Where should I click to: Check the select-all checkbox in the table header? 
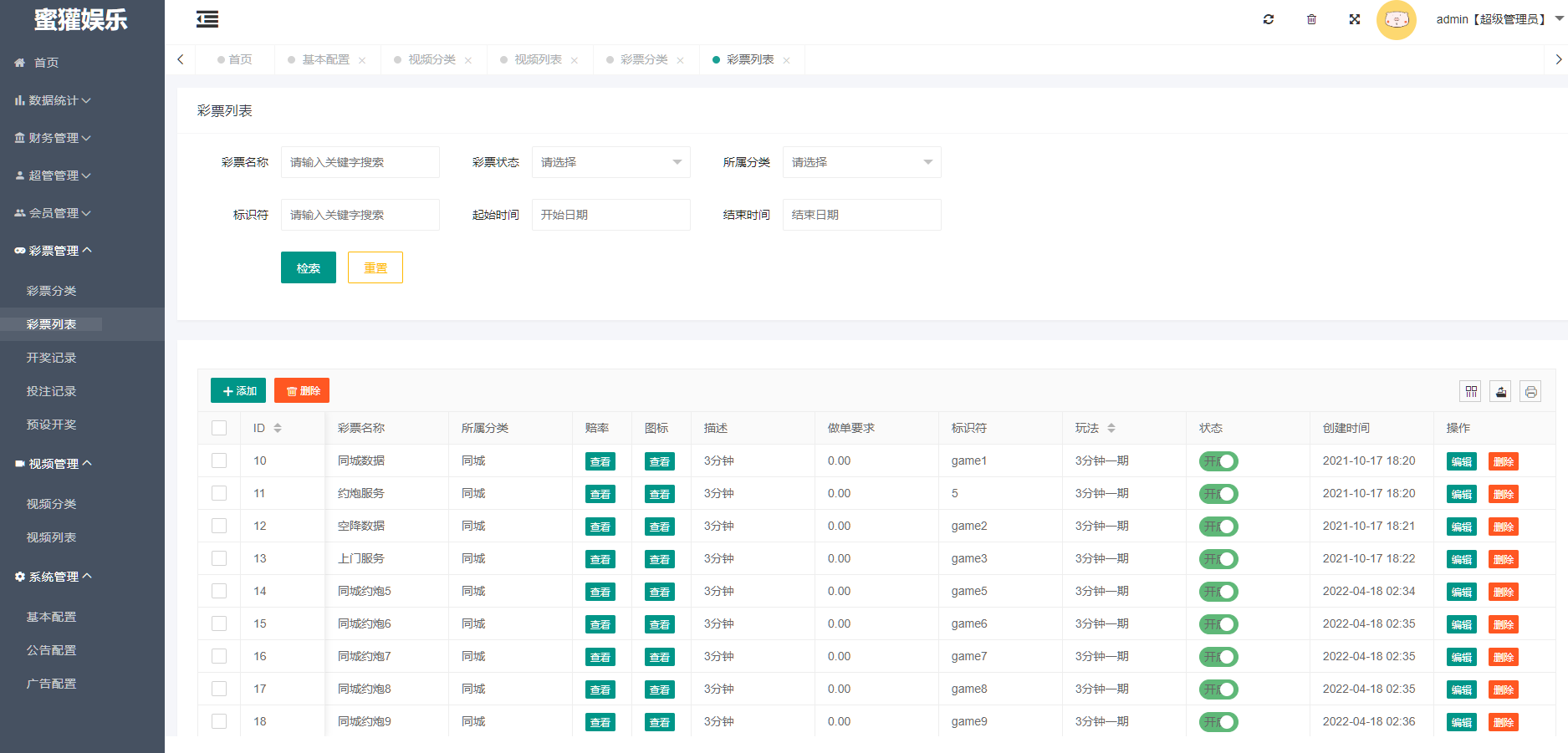click(x=219, y=428)
